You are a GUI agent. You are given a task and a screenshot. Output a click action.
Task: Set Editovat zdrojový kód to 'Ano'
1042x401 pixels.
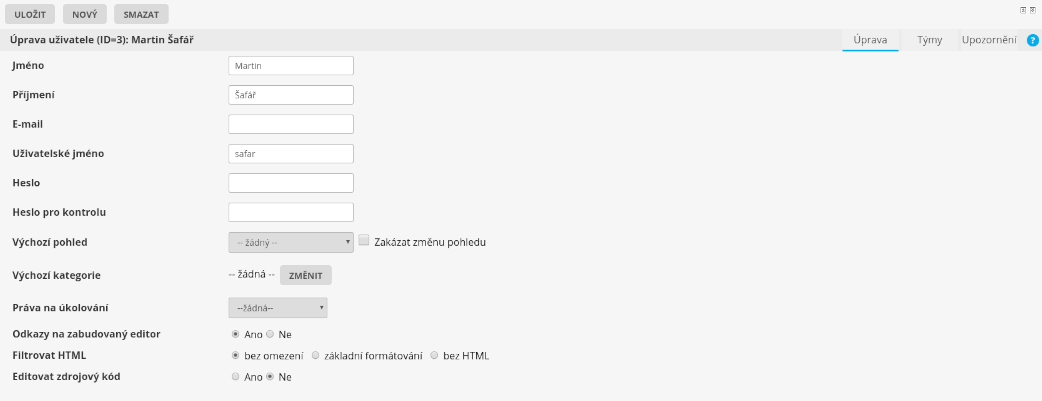pyautogui.click(x=235, y=377)
